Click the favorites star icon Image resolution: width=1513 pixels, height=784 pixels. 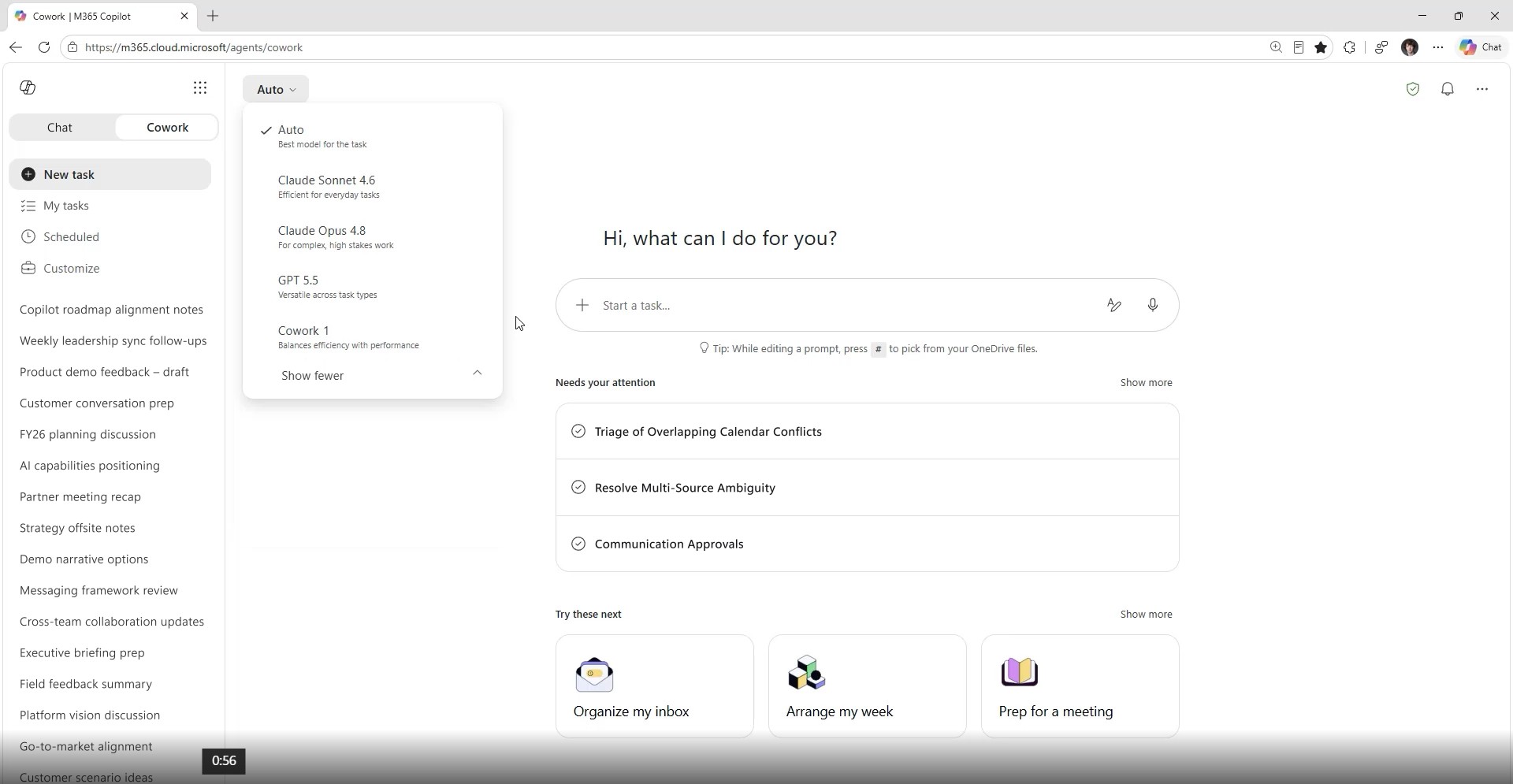[x=1322, y=47]
